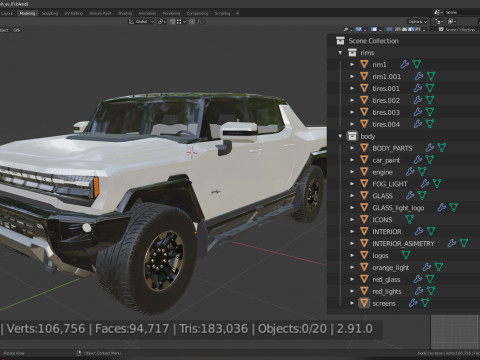This screenshot has width=480, height=360.
Task: Click the tires.001 green mesh data icon
Action: click(430, 88)
